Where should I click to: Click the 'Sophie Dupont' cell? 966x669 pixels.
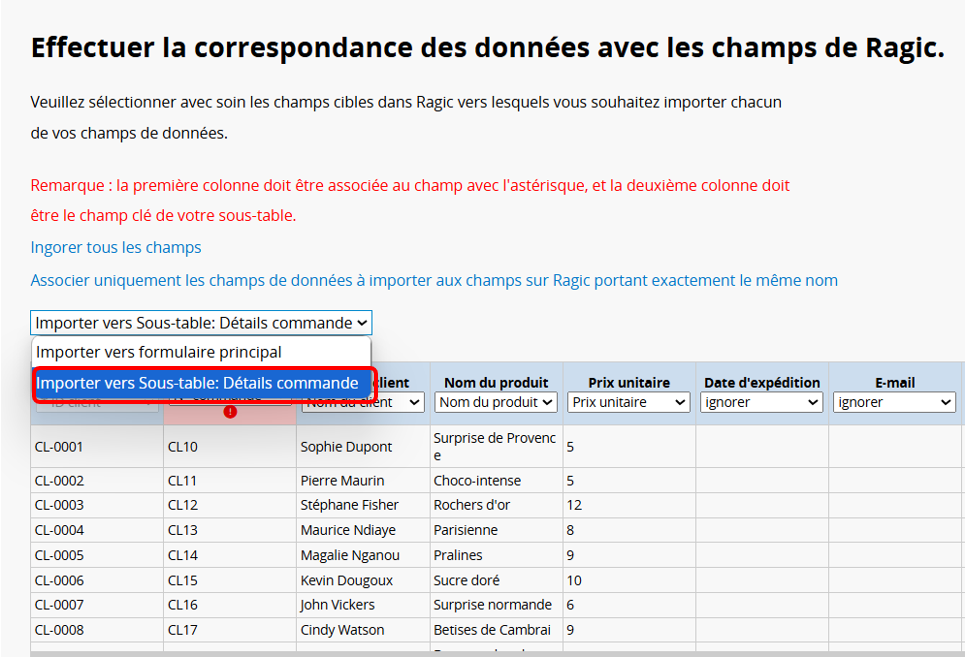(346, 447)
